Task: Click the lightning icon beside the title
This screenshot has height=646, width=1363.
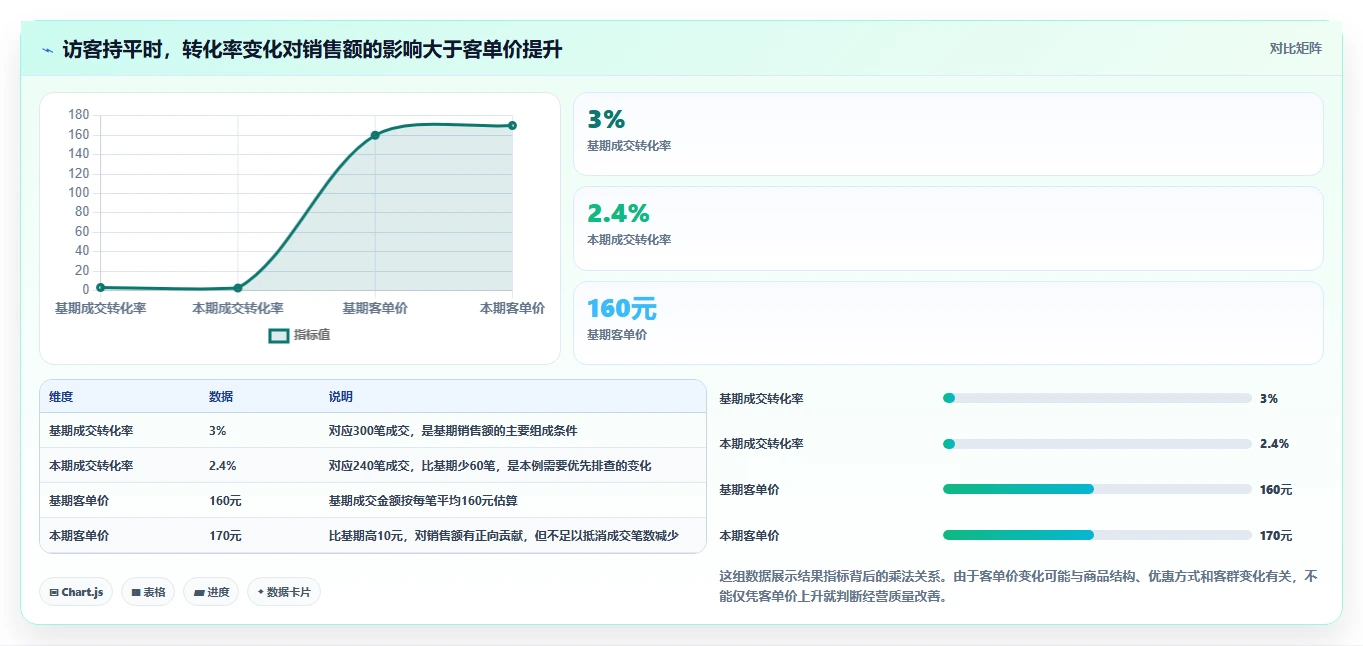Action: coord(48,49)
